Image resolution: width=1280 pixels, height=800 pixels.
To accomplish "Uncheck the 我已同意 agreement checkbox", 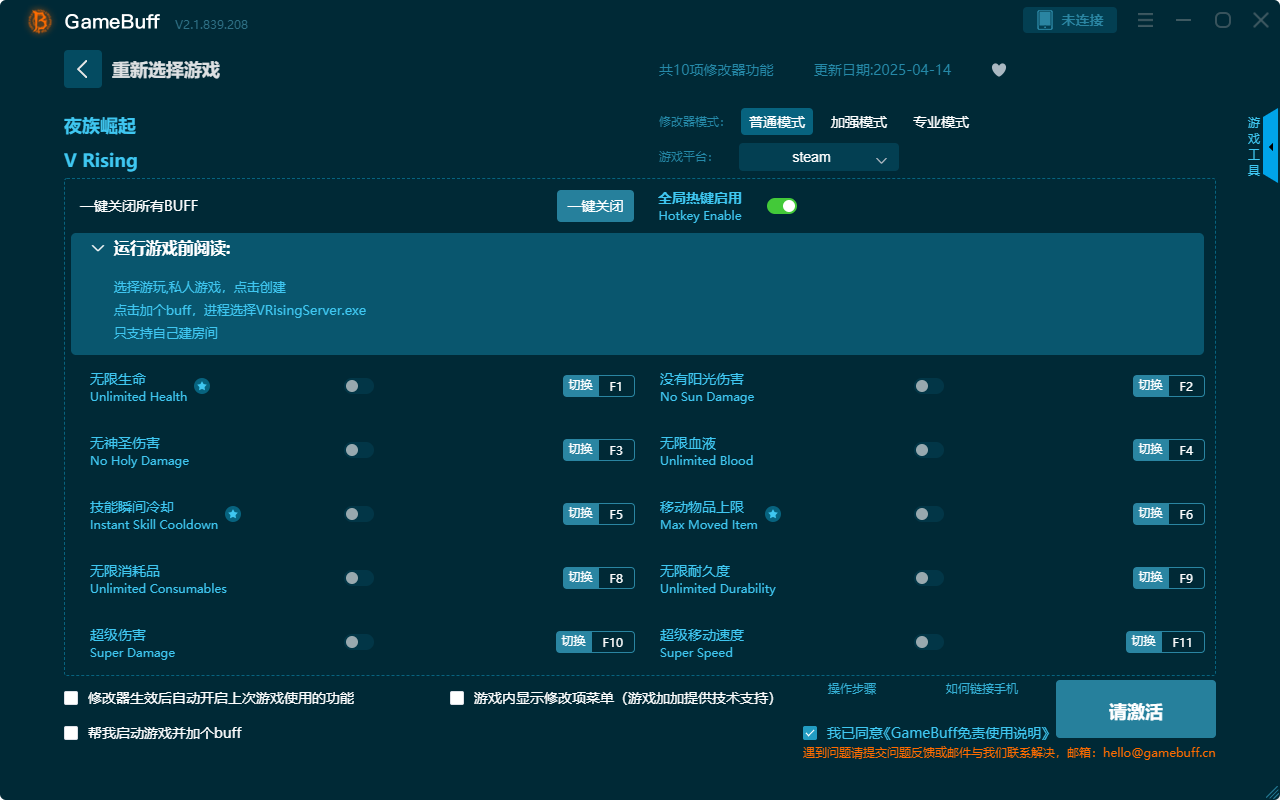I will click(x=810, y=732).
